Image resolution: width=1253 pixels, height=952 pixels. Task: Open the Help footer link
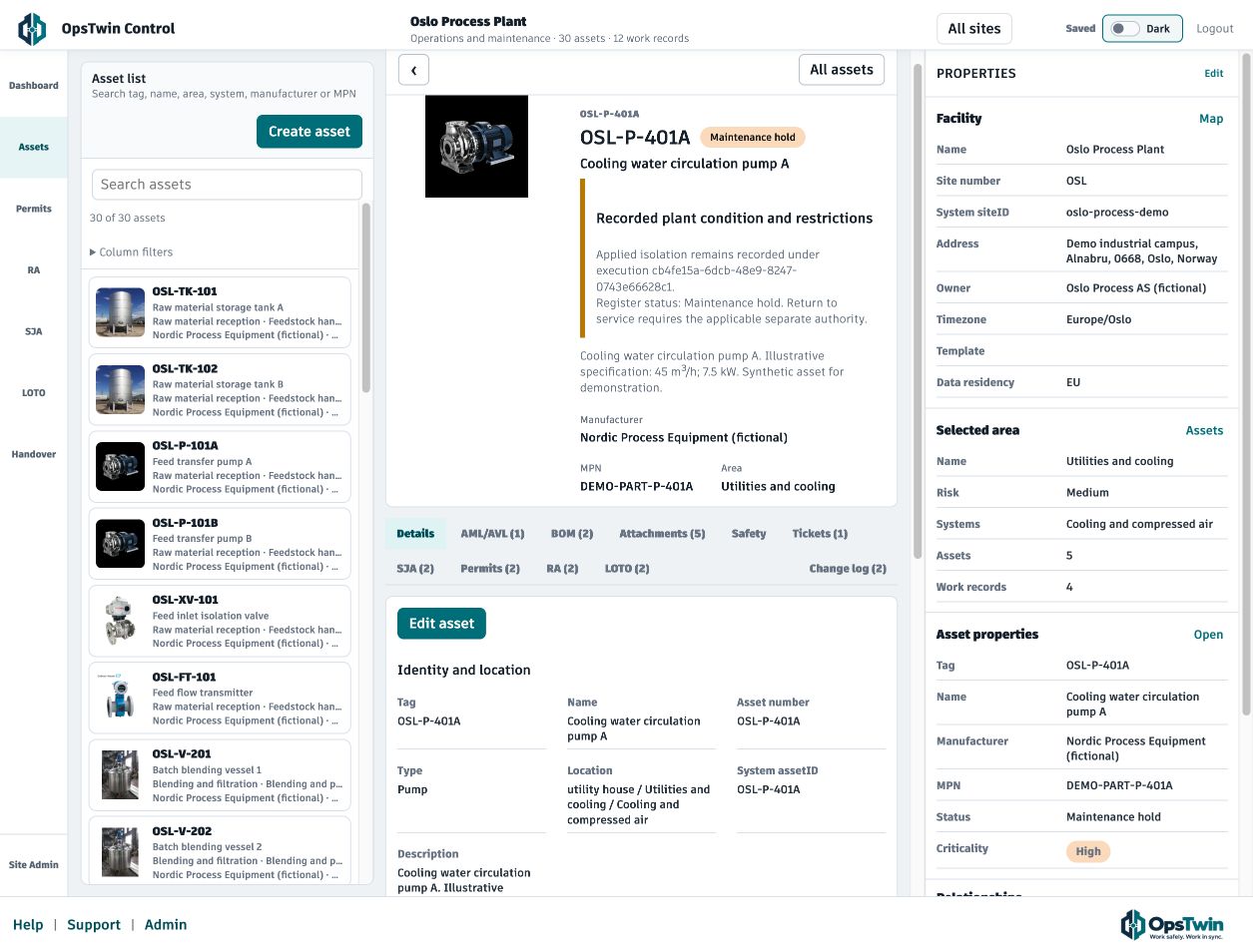tap(28, 925)
